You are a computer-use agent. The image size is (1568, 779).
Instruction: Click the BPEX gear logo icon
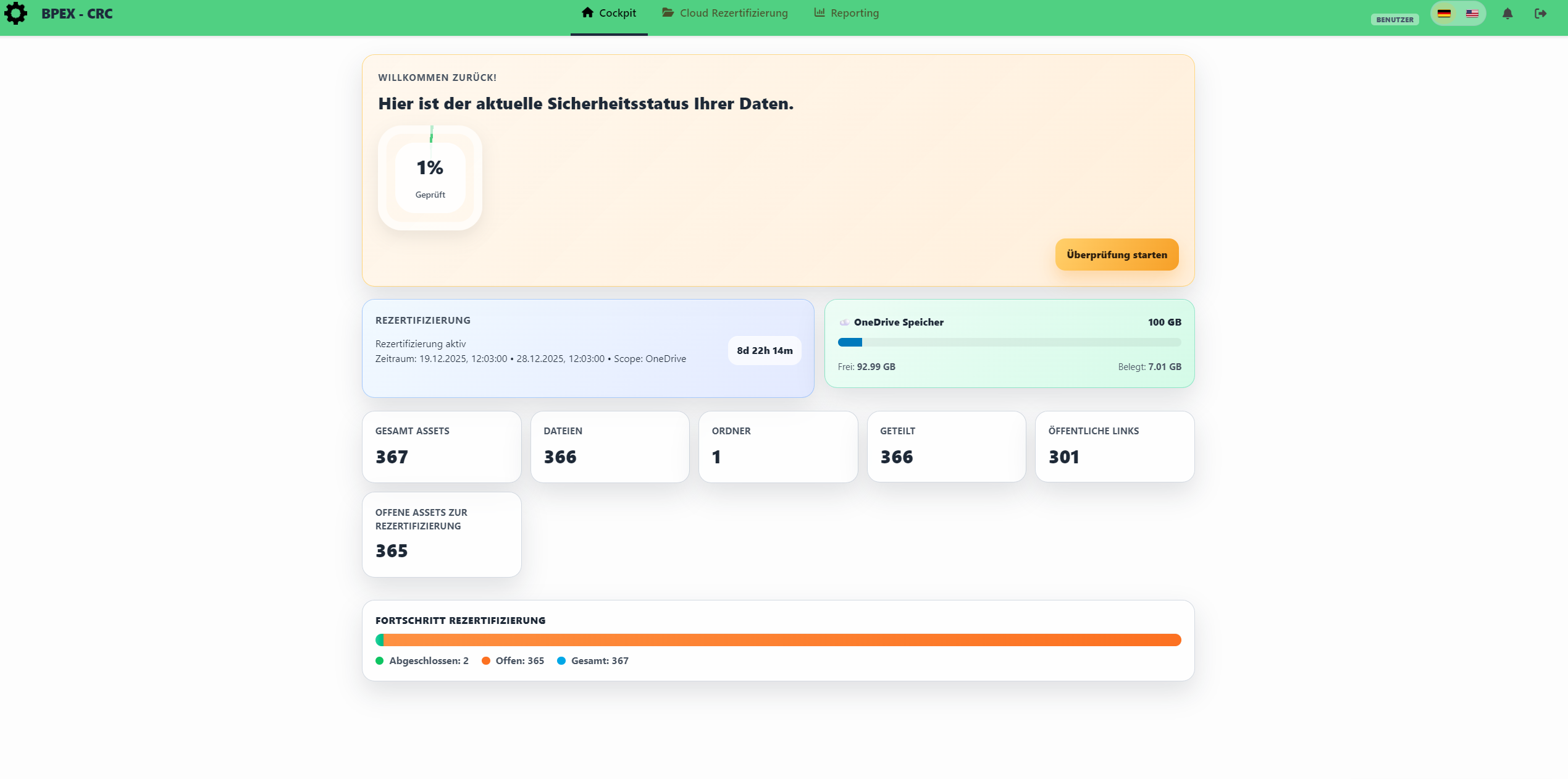15,14
